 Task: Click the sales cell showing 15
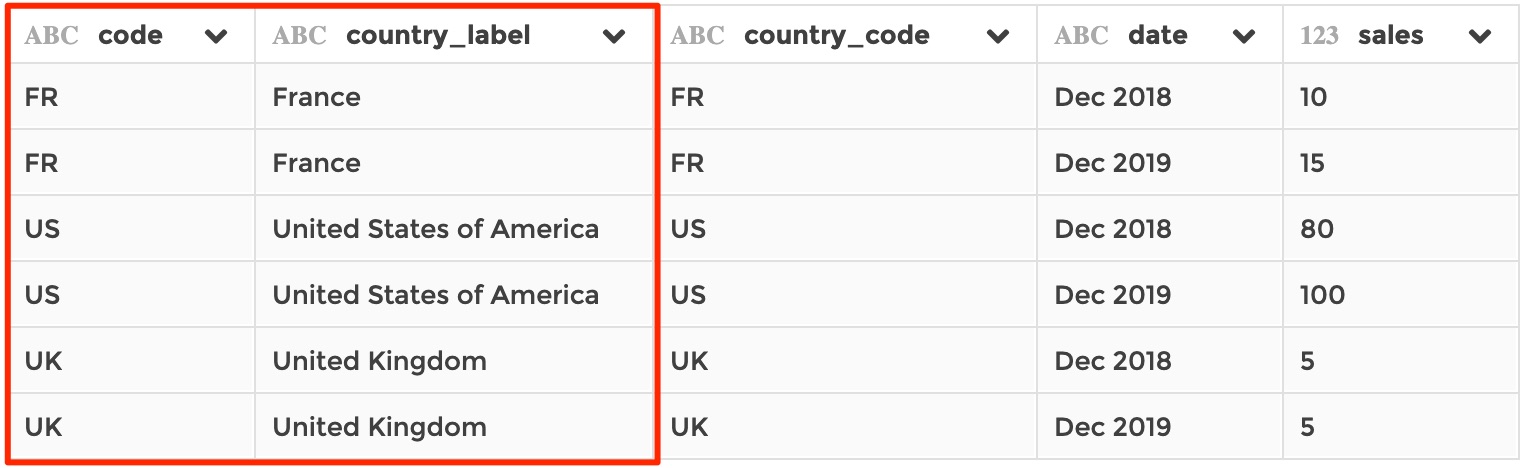pos(1312,163)
